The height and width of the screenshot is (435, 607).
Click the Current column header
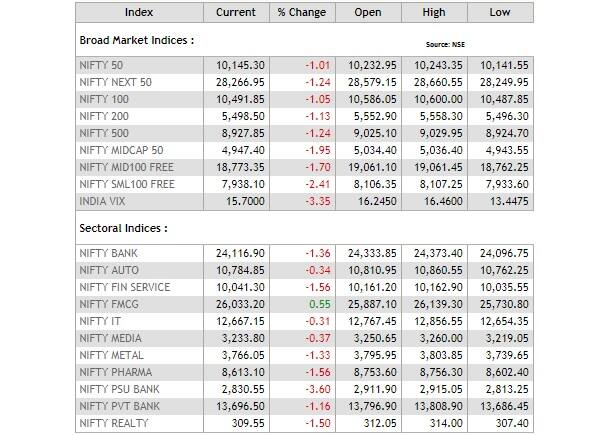coord(236,13)
